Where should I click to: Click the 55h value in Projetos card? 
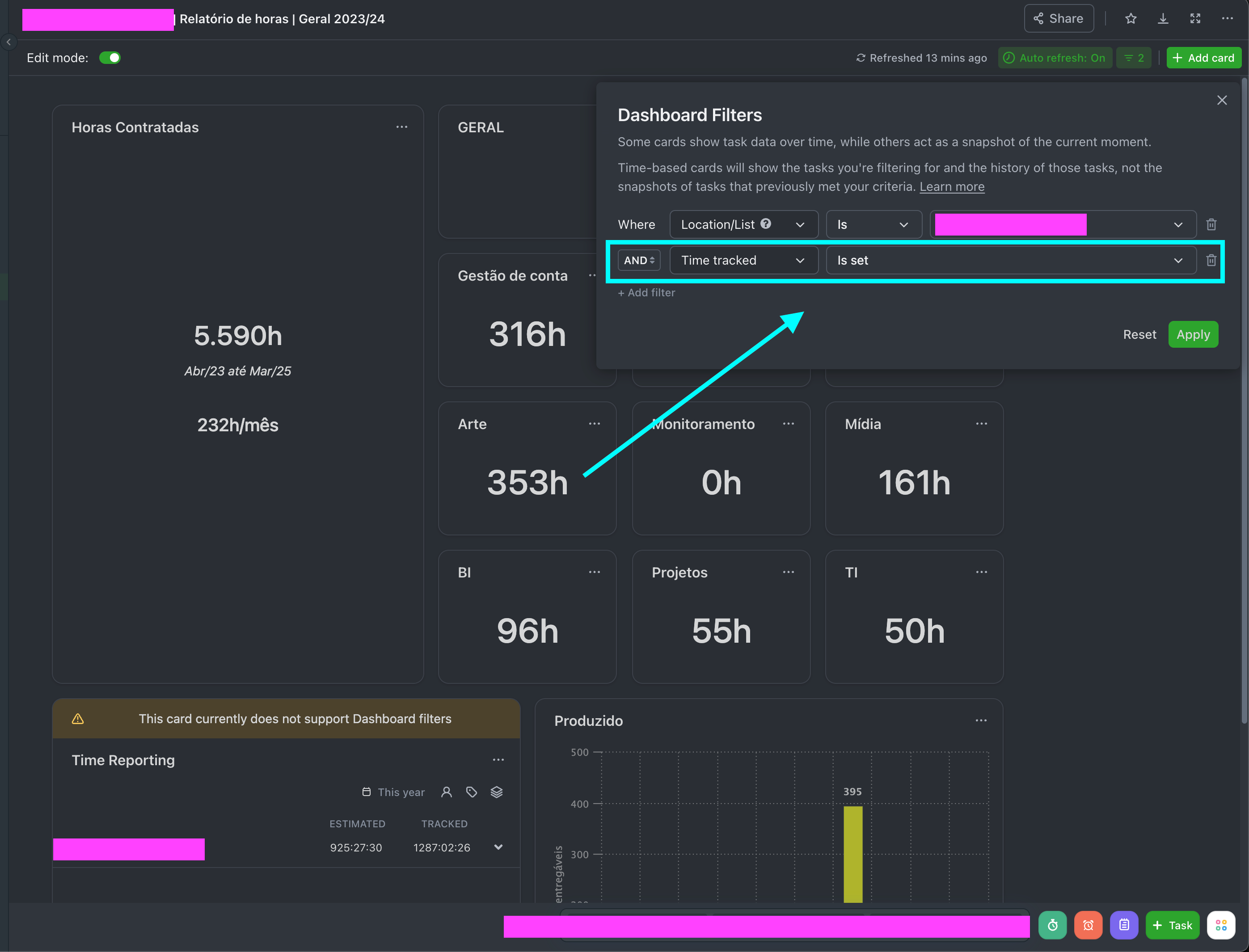coord(721,631)
